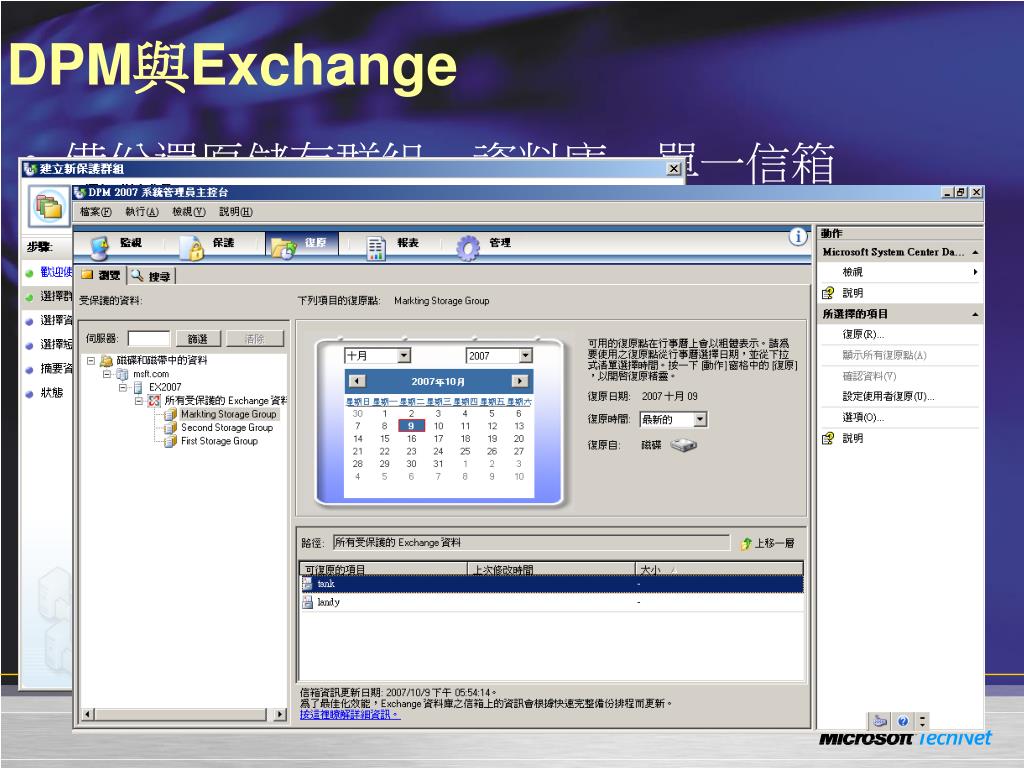Open the 報表 (Reporting) document icon
Viewport: 1024px width, 768px height.
(x=376, y=248)
